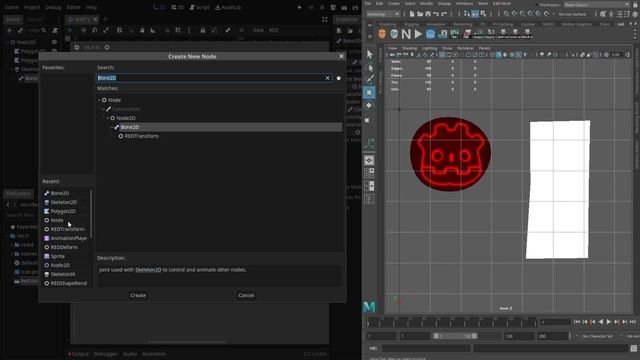Click the Create button
The image size is (640, 360).
(138, 295)
